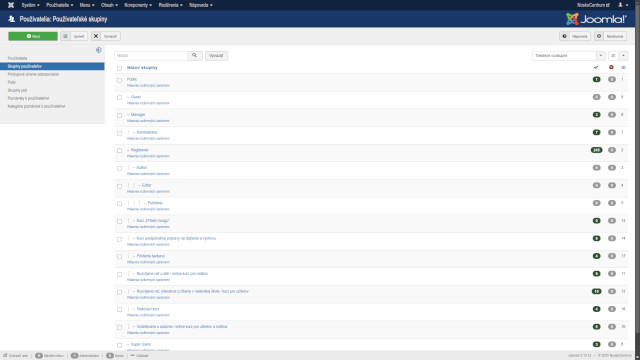640x360 pixels.
Task: Open the Rozšírenia menu
Action: 171,5
